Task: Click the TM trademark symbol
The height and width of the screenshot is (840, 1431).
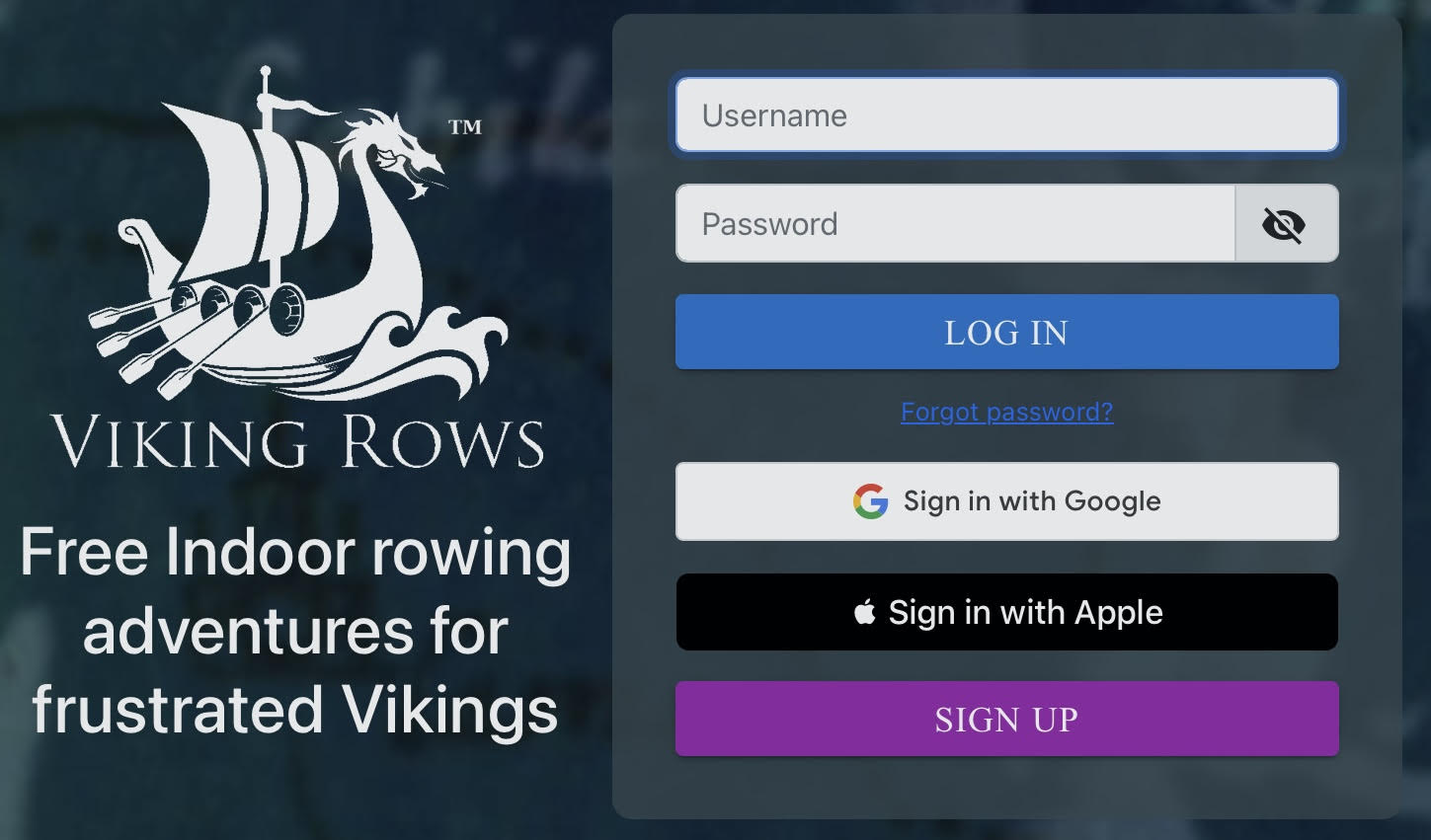Action: point(465,126)
